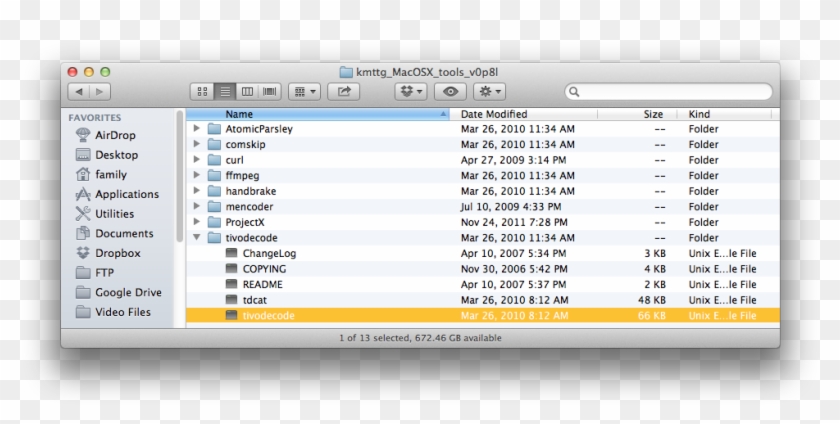
Task: Expand the ProjectX folder
Action: 197,221
